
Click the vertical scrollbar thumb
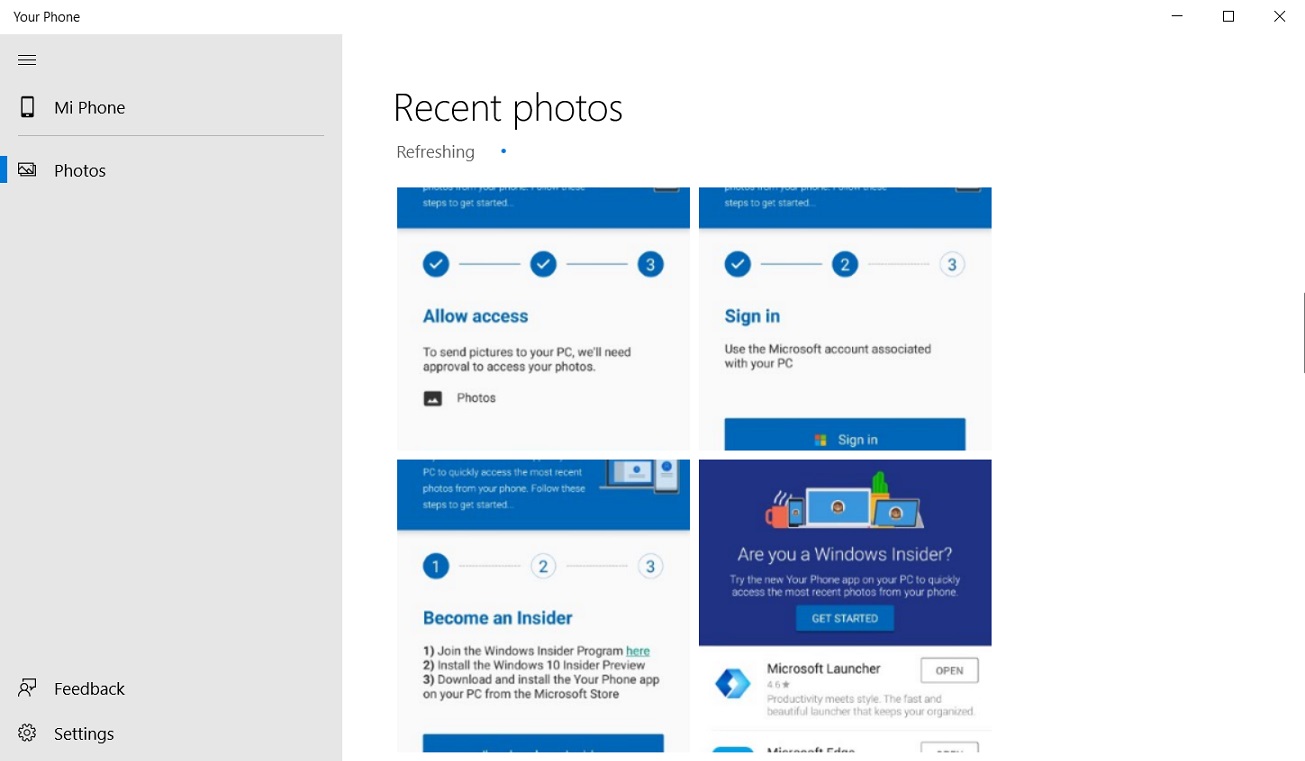point(1303,333)
